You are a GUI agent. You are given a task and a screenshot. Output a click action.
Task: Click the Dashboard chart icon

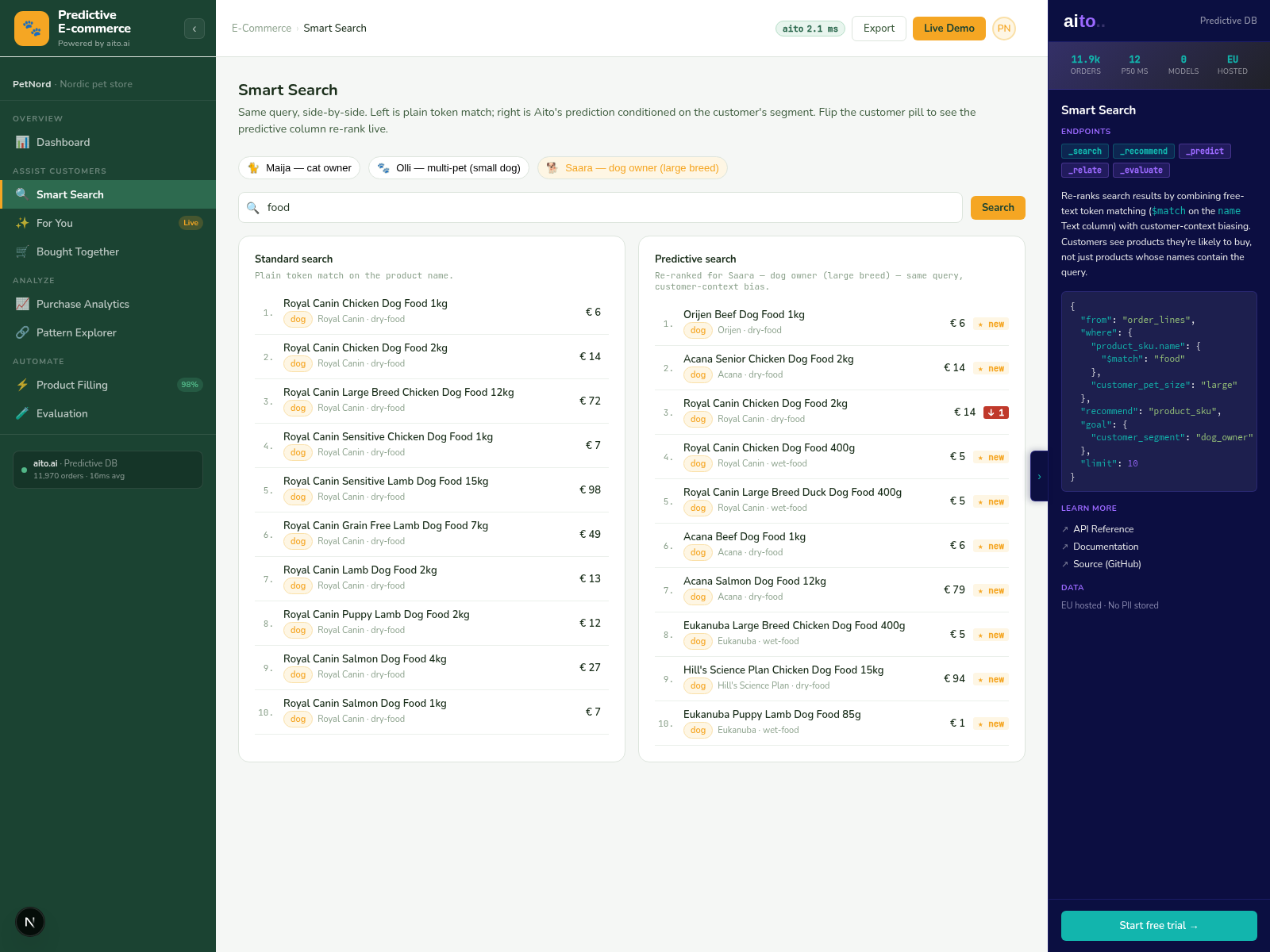click(x=22, y=142)
